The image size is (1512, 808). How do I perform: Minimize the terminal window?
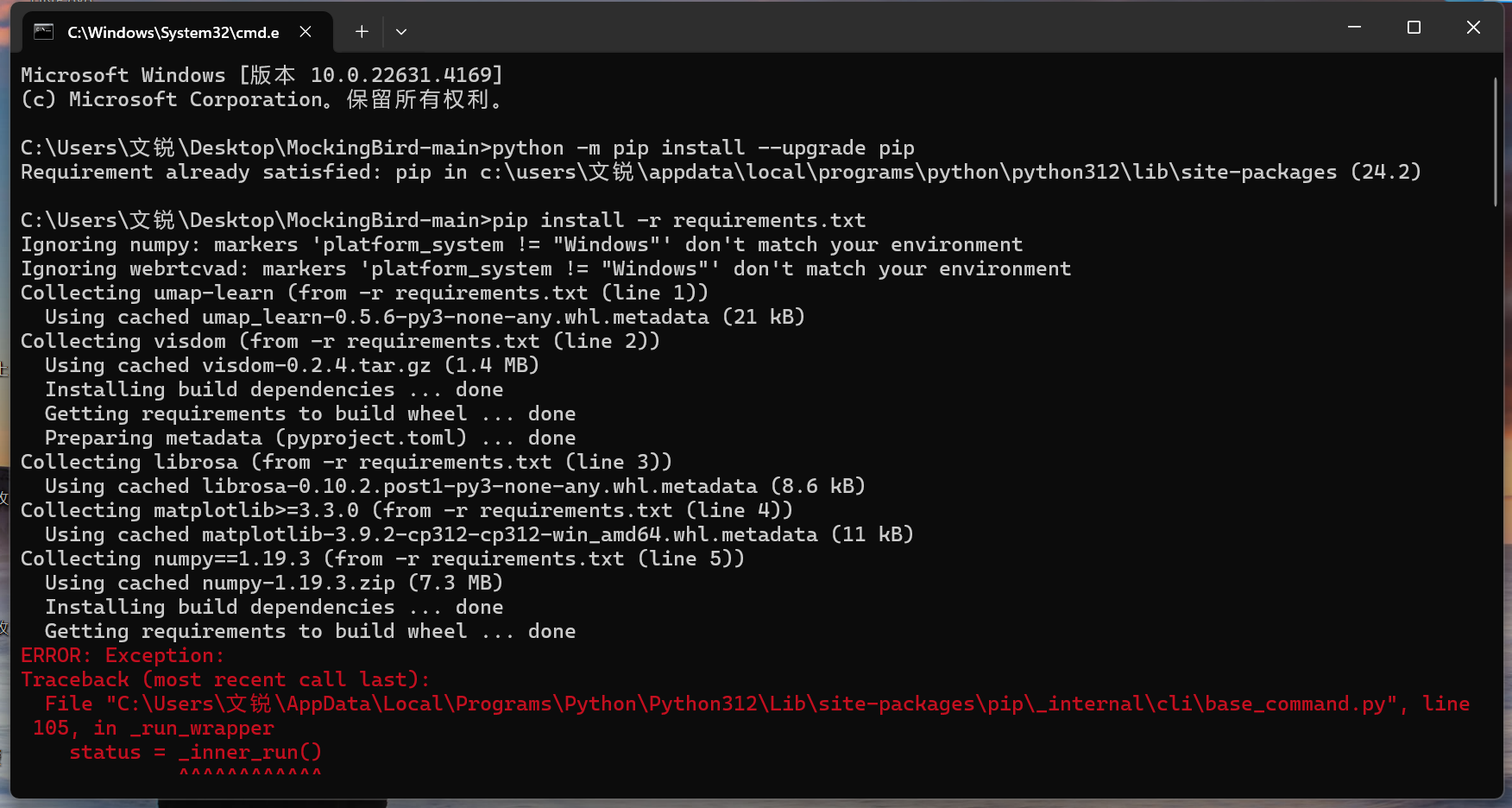(x=1354, y=28)
